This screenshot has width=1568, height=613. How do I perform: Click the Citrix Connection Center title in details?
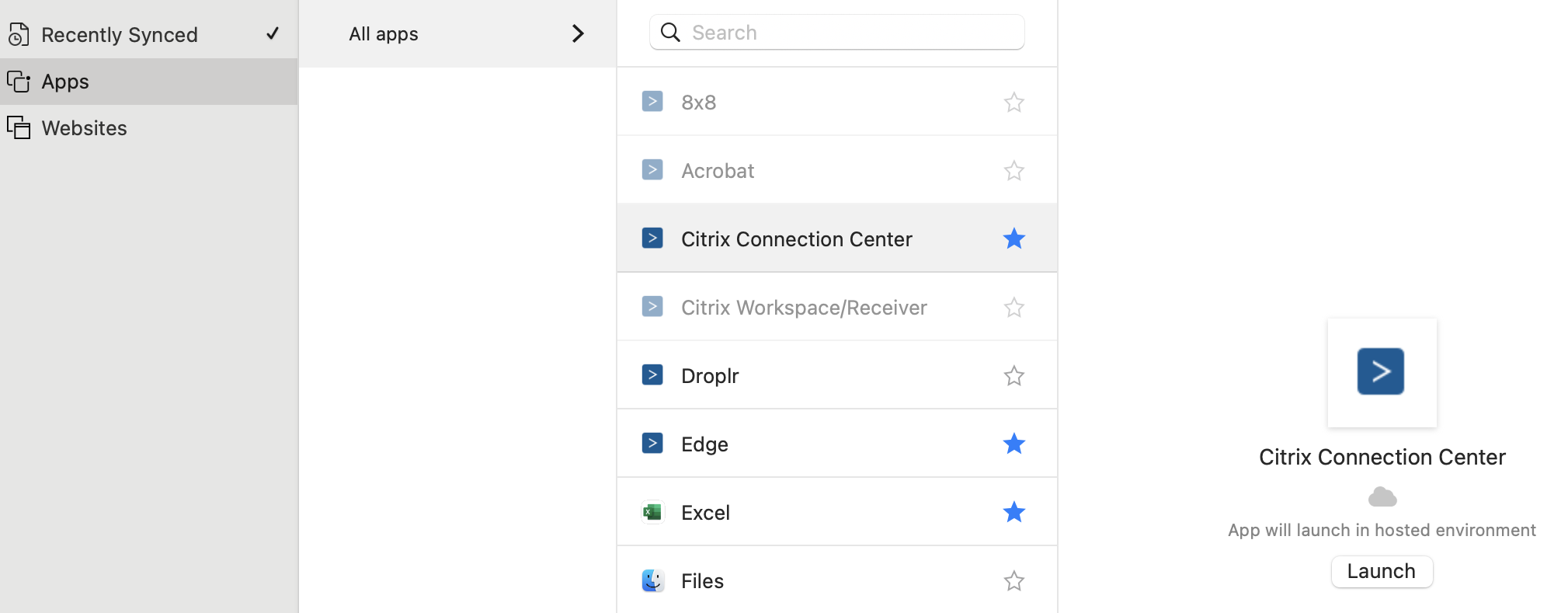tap(1382, 457)
